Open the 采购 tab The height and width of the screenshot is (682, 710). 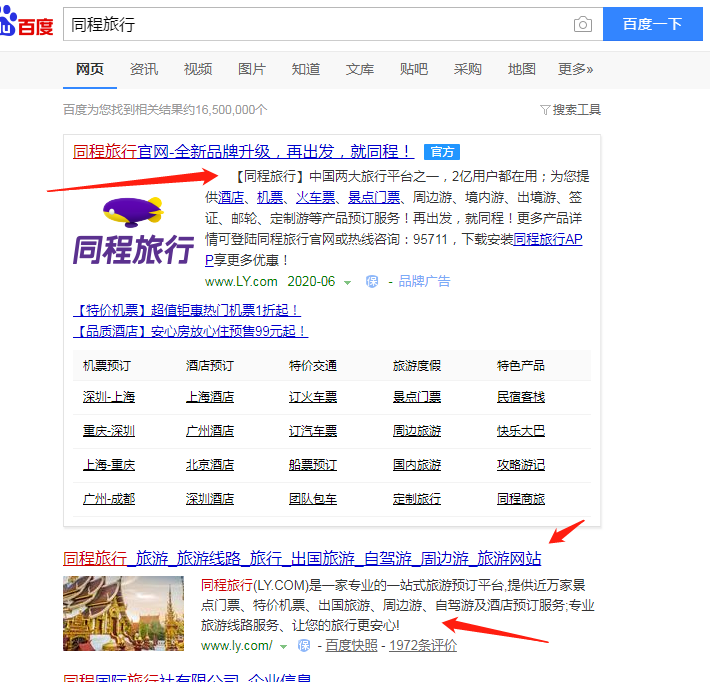point(467,69)
